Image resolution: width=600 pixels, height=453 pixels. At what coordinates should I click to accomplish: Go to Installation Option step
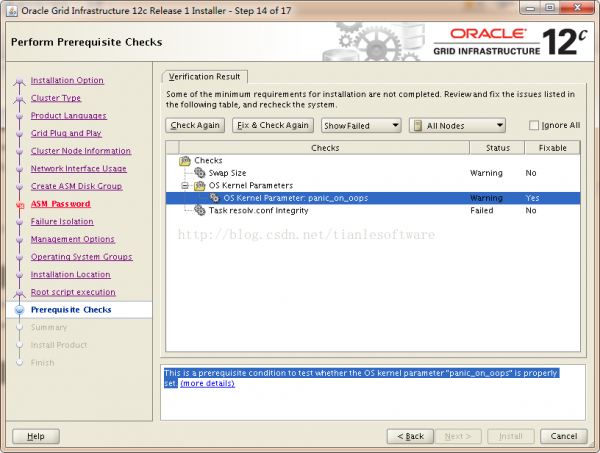point(67,80)
